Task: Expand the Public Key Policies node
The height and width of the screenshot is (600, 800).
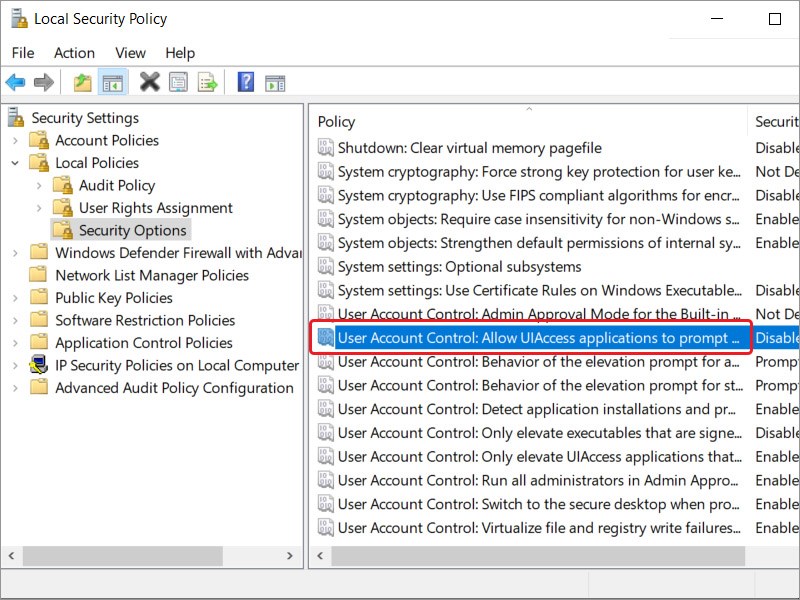Action: [x=15, y=298]
